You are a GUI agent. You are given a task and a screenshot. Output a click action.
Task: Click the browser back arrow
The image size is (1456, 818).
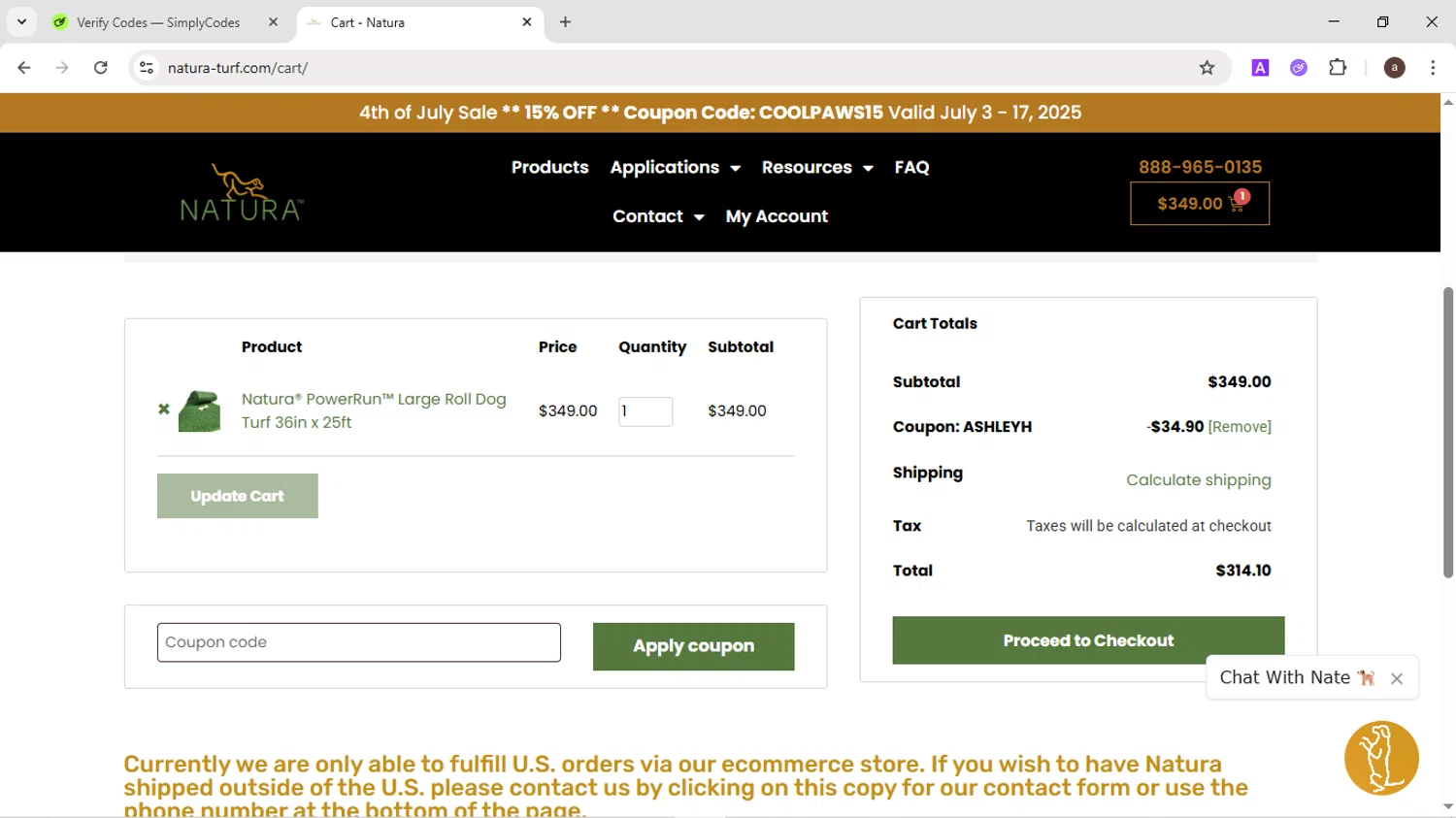click(24, 68)
